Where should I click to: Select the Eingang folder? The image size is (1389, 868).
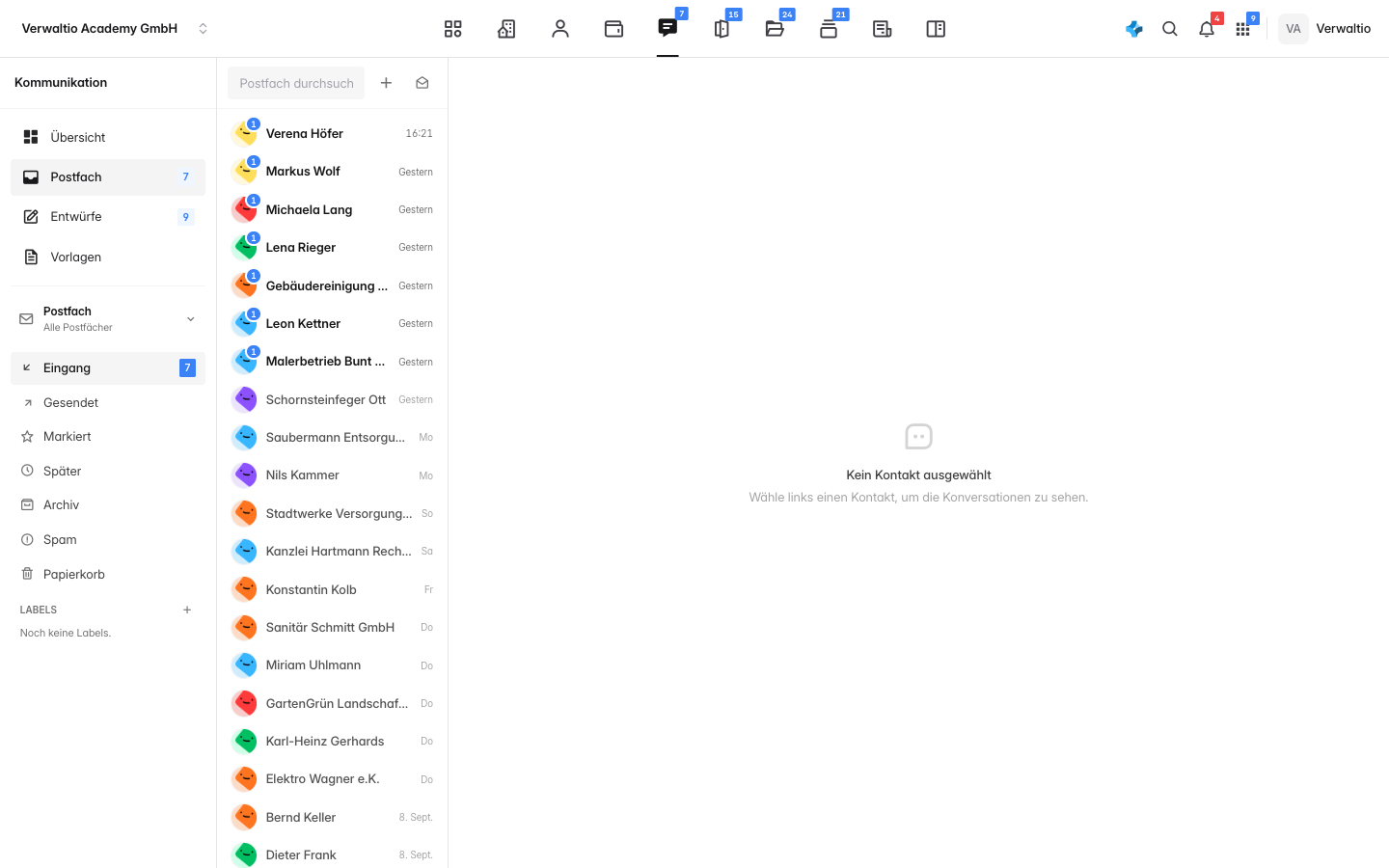(108, 367)
